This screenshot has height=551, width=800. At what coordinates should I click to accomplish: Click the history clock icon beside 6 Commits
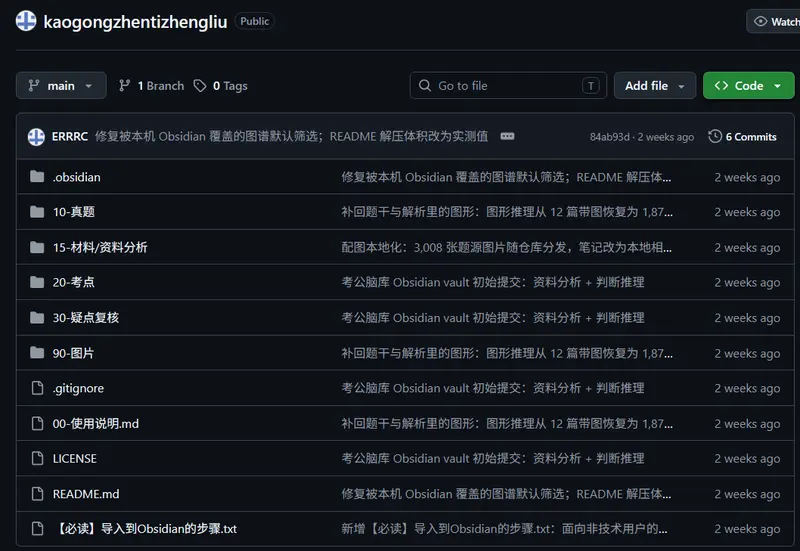pos(715,136)
